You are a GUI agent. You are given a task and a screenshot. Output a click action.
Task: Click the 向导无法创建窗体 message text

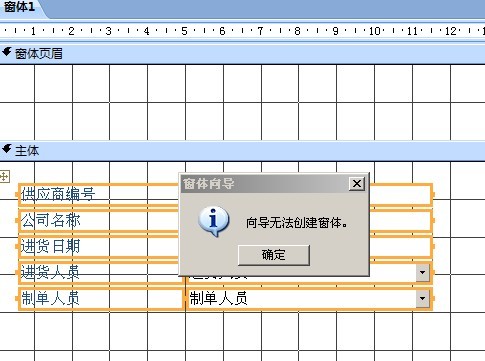tap(297, 223)
